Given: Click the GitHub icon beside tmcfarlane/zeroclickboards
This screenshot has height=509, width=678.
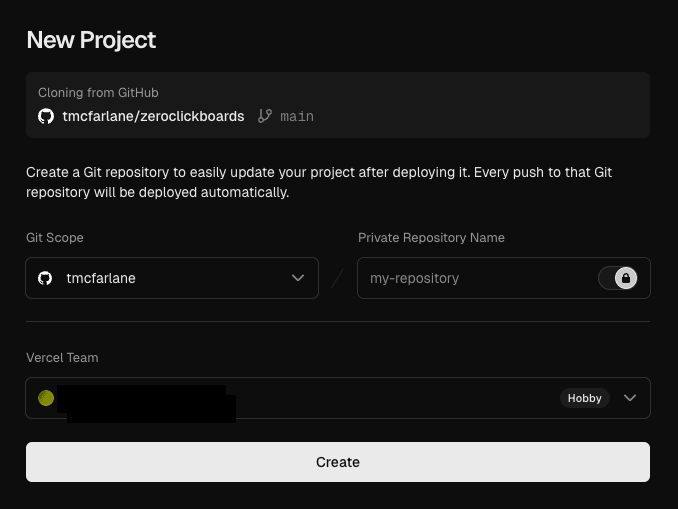Looking at the screenshot, I should 46,116.
